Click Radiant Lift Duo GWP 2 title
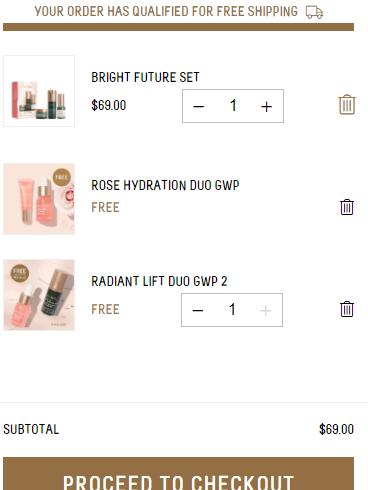Viewport: 368px width, 490px height. pos(159,281)
